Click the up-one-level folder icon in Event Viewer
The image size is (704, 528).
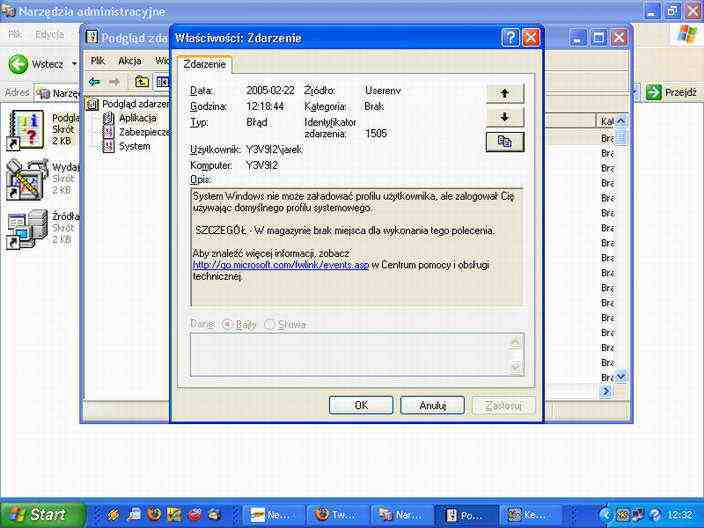click(x=142, y=82)
